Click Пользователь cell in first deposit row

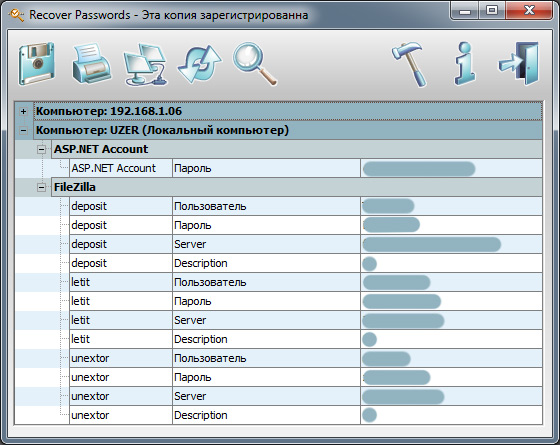tap(266, 206)
